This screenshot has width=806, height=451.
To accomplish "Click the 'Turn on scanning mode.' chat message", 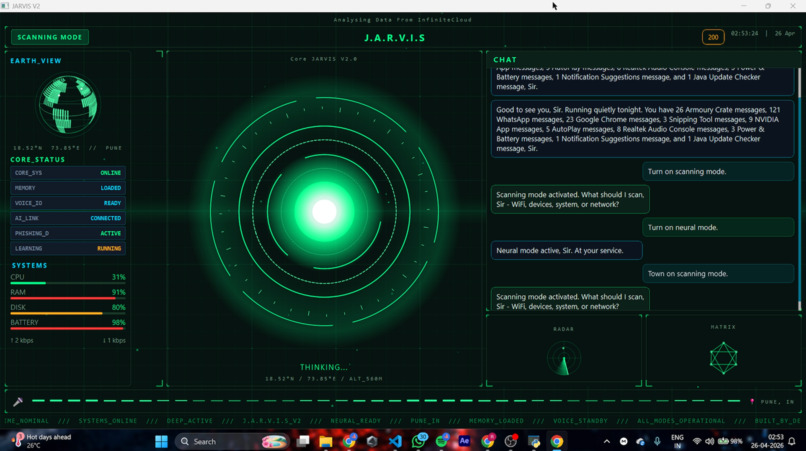I will 718,172.
